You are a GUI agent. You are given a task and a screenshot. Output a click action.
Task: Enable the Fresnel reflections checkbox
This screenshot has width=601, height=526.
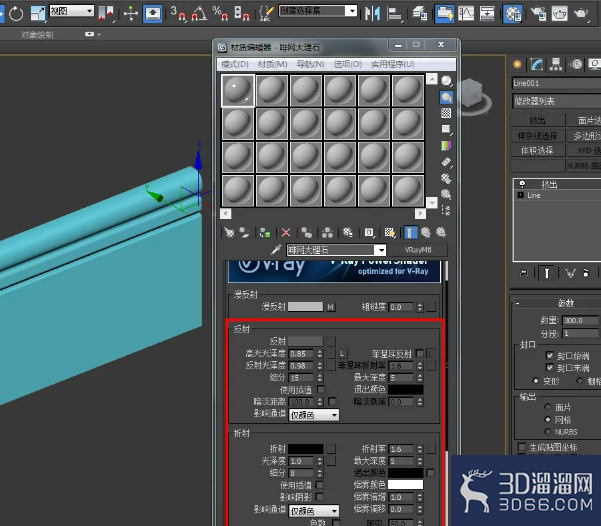pyautogui.click(x=420, y=353)
